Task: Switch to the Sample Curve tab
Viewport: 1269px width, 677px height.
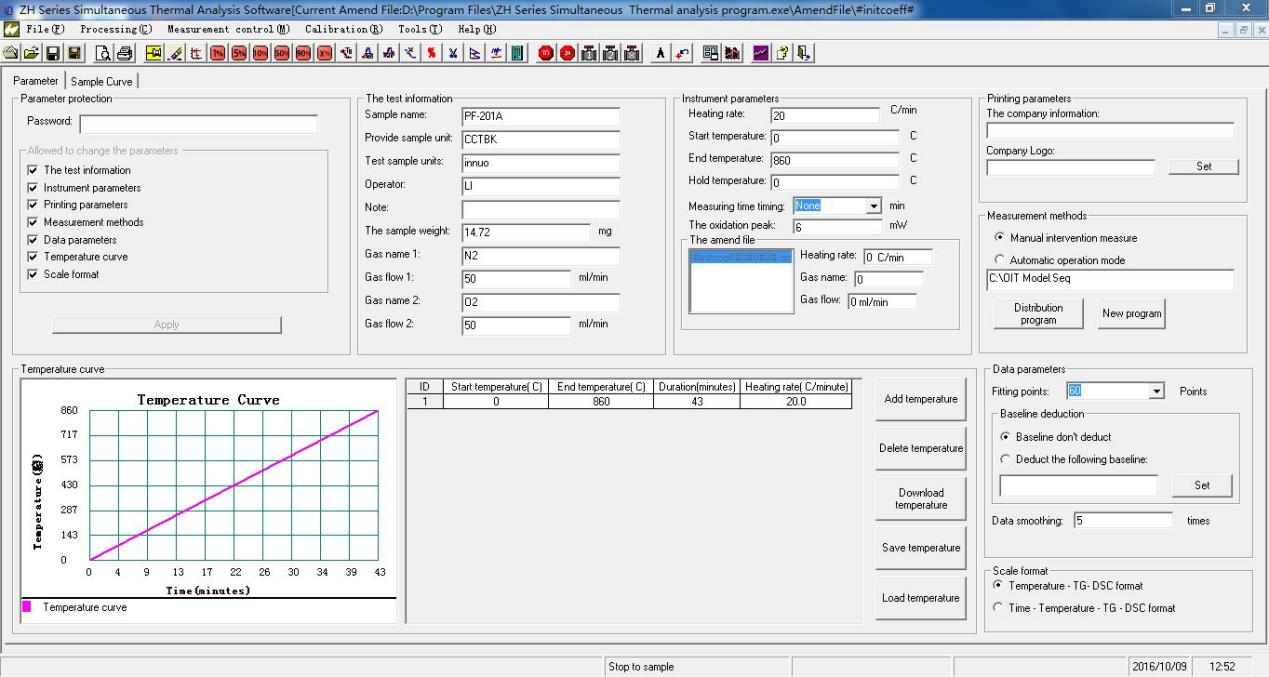Action: [102, 81]
